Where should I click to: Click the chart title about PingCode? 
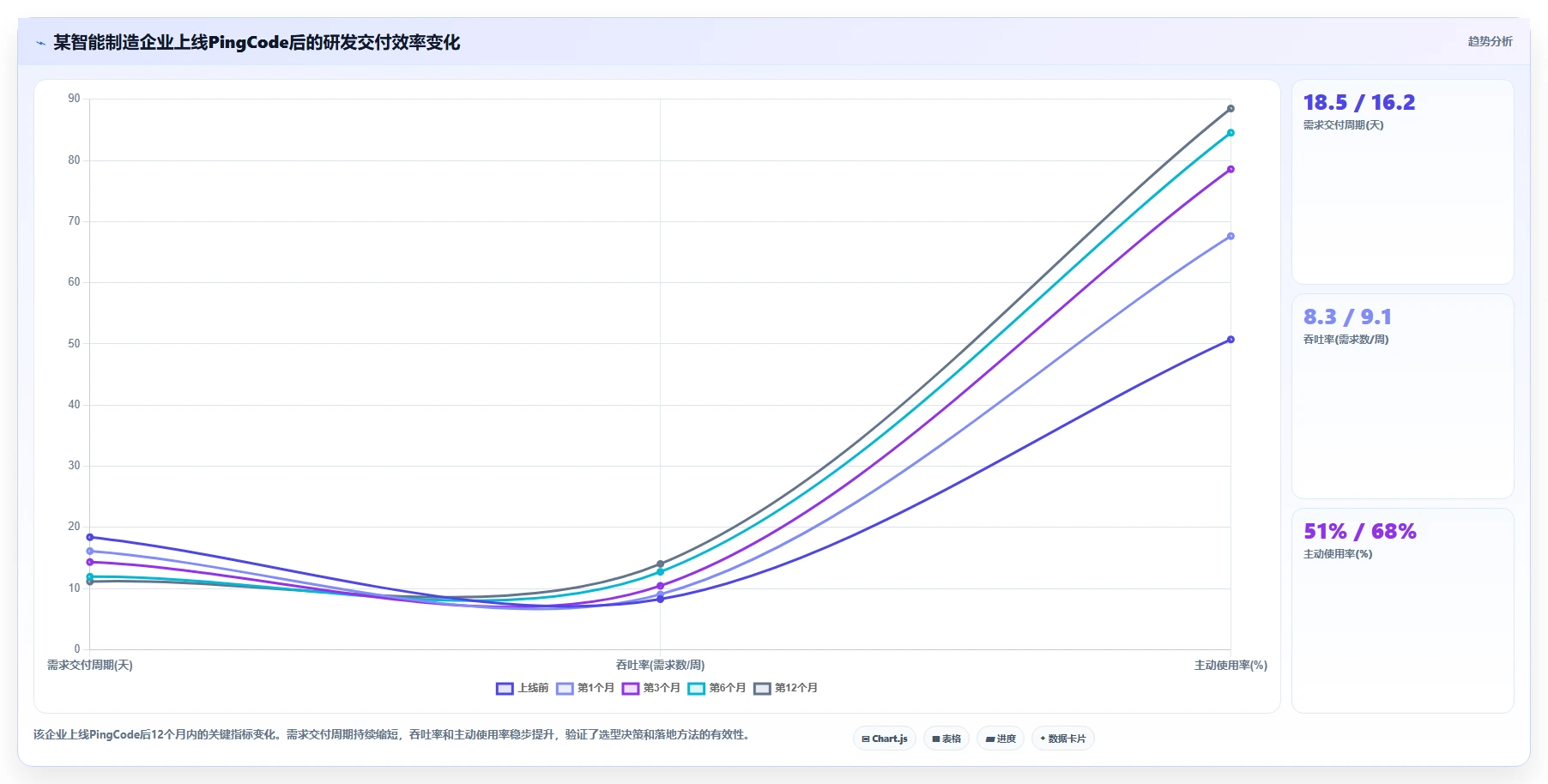pos(257,42)
